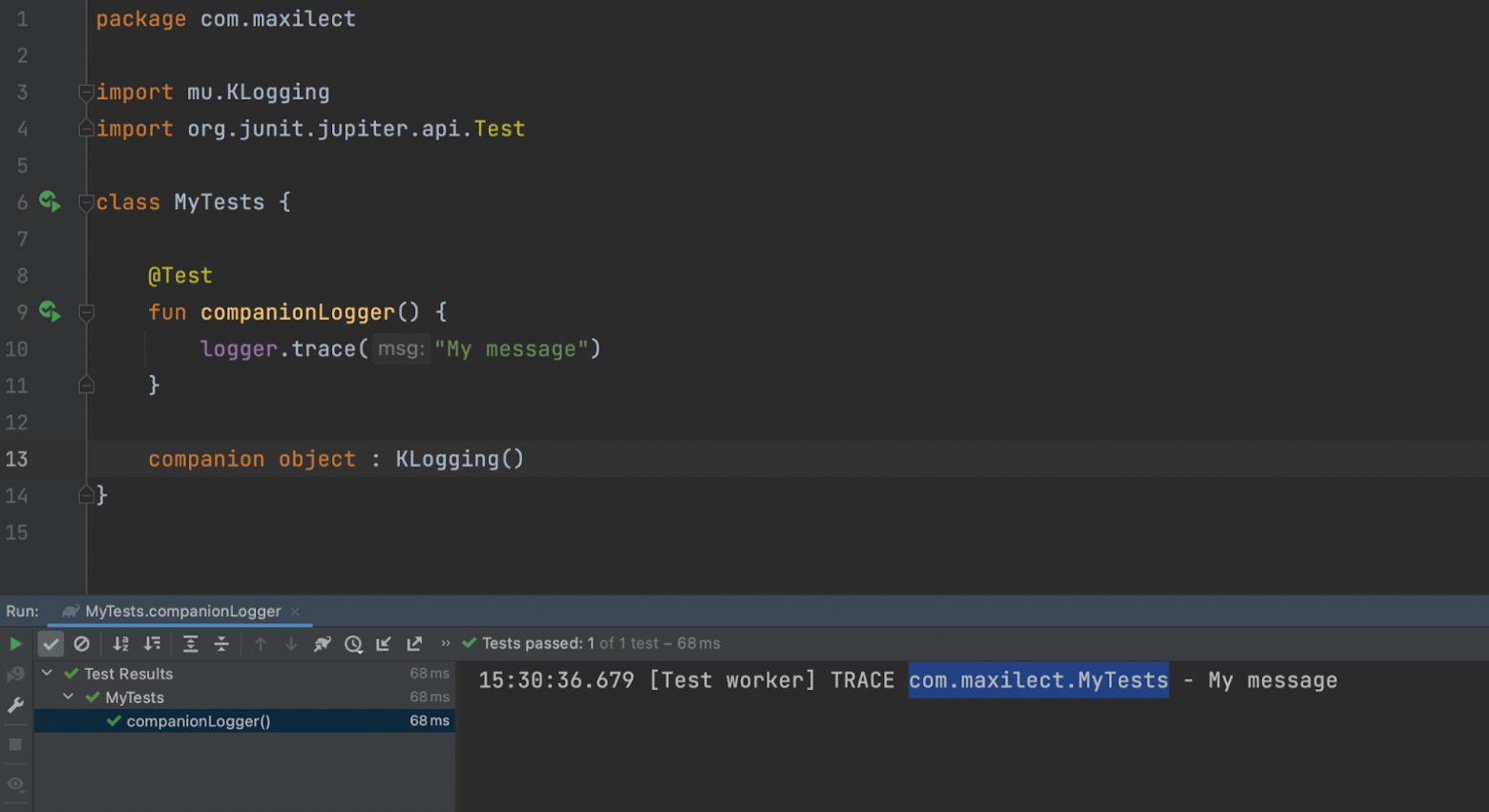Click the companionLogger function name in the editor
Screen dimensions: 1489x812
coord(298,312)
